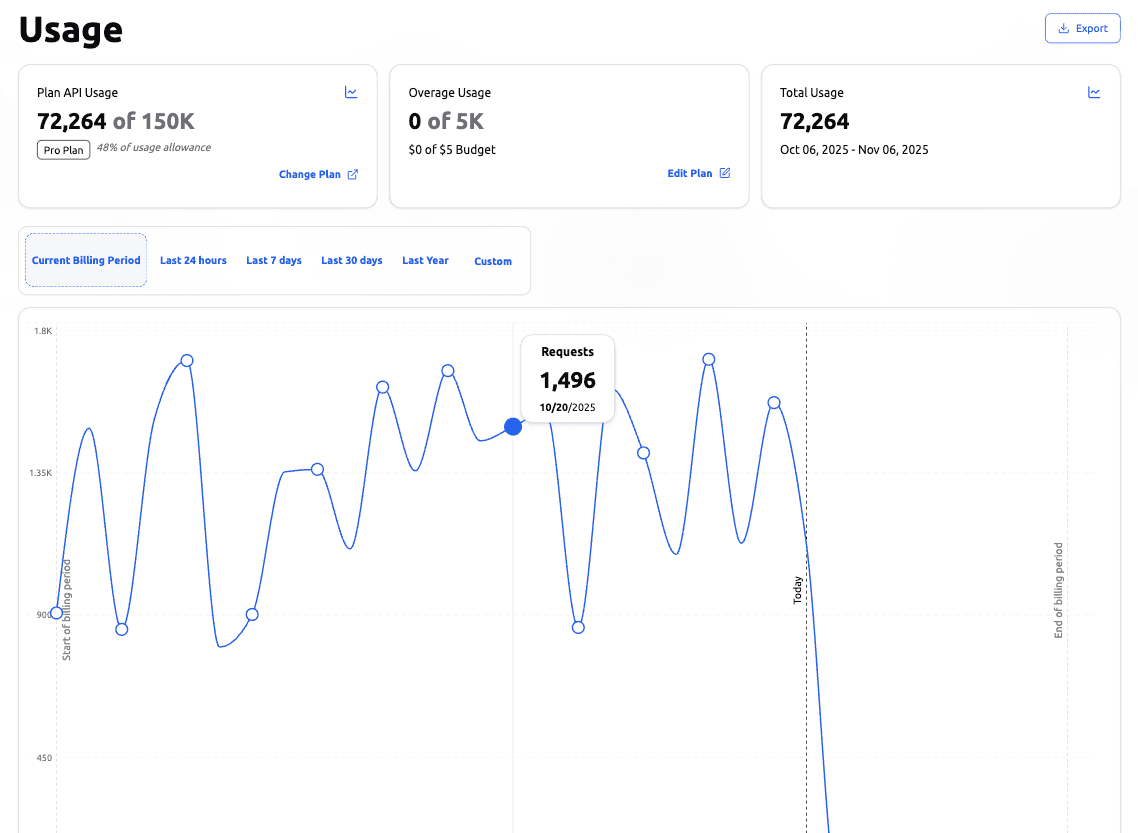Open the chart icon on Plan API Usage card

click(x=351, y=91)
